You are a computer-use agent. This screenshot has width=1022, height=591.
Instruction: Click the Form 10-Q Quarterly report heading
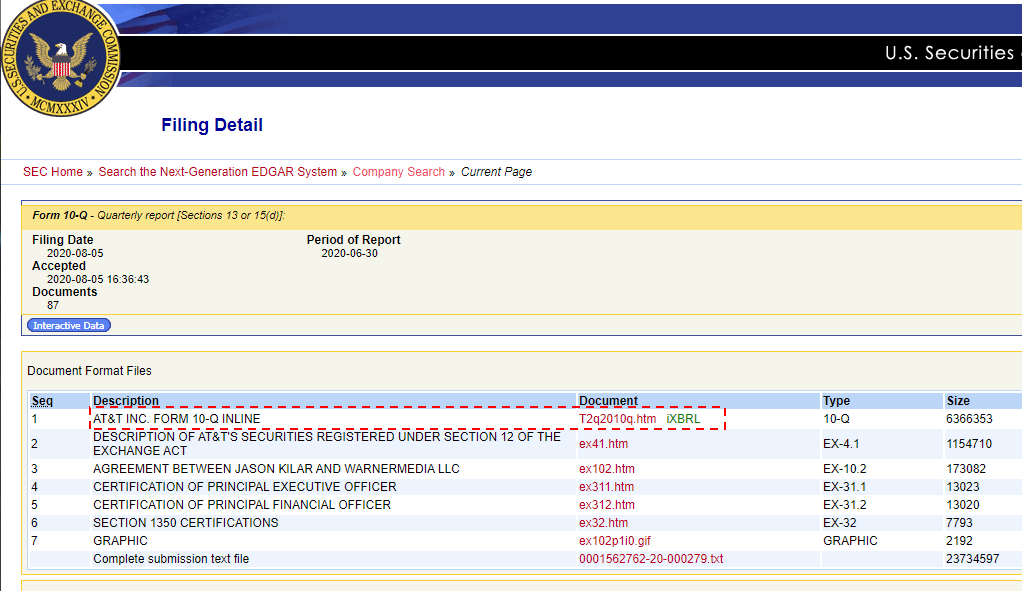158,216
